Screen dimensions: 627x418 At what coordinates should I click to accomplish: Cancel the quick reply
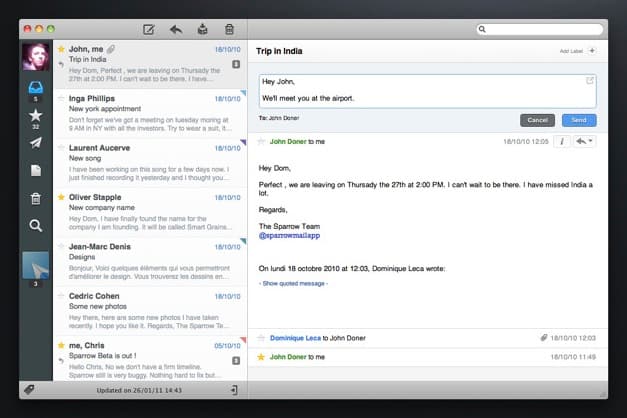537,120
